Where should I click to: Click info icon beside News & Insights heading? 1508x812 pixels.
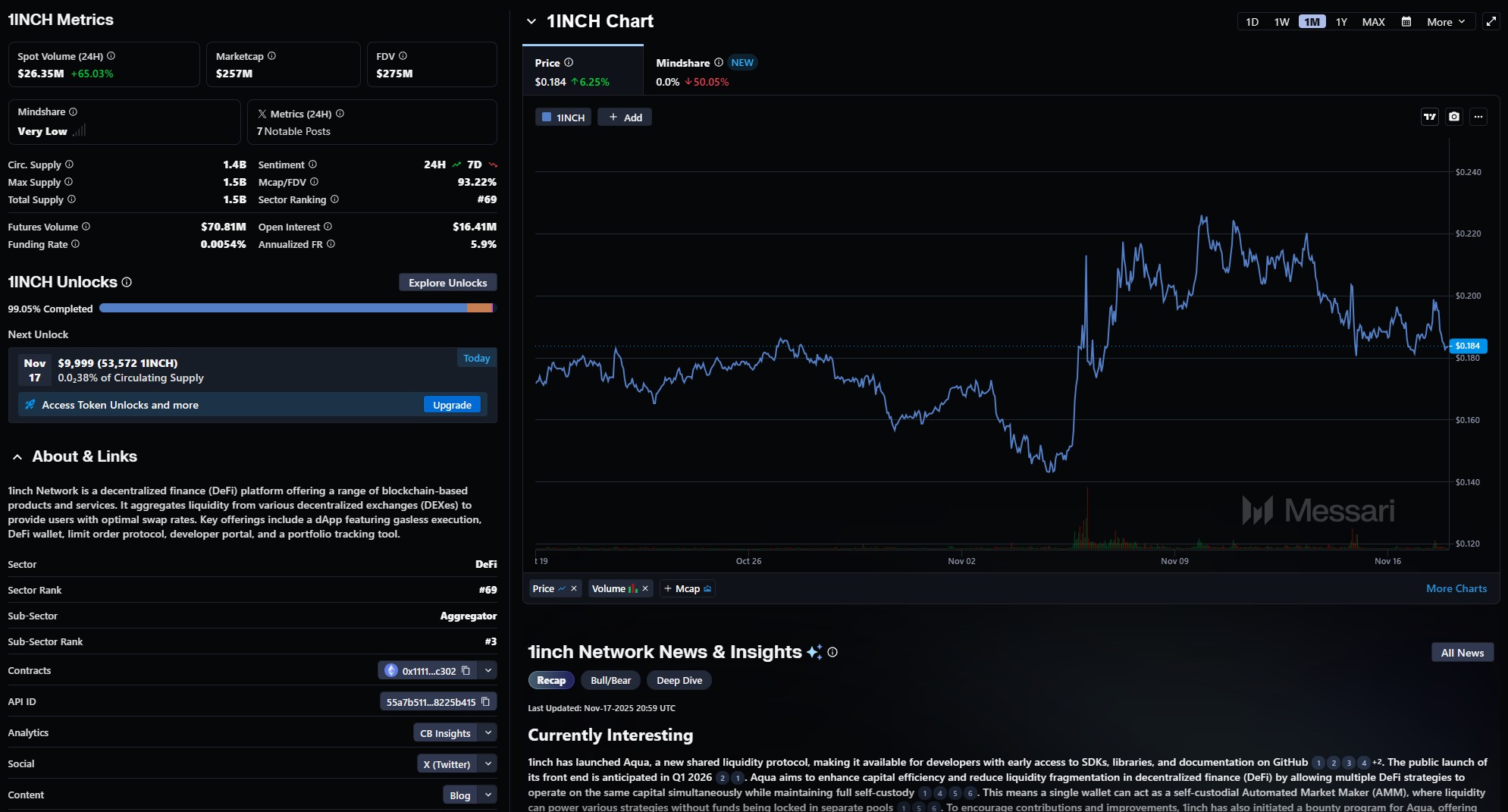832,653
